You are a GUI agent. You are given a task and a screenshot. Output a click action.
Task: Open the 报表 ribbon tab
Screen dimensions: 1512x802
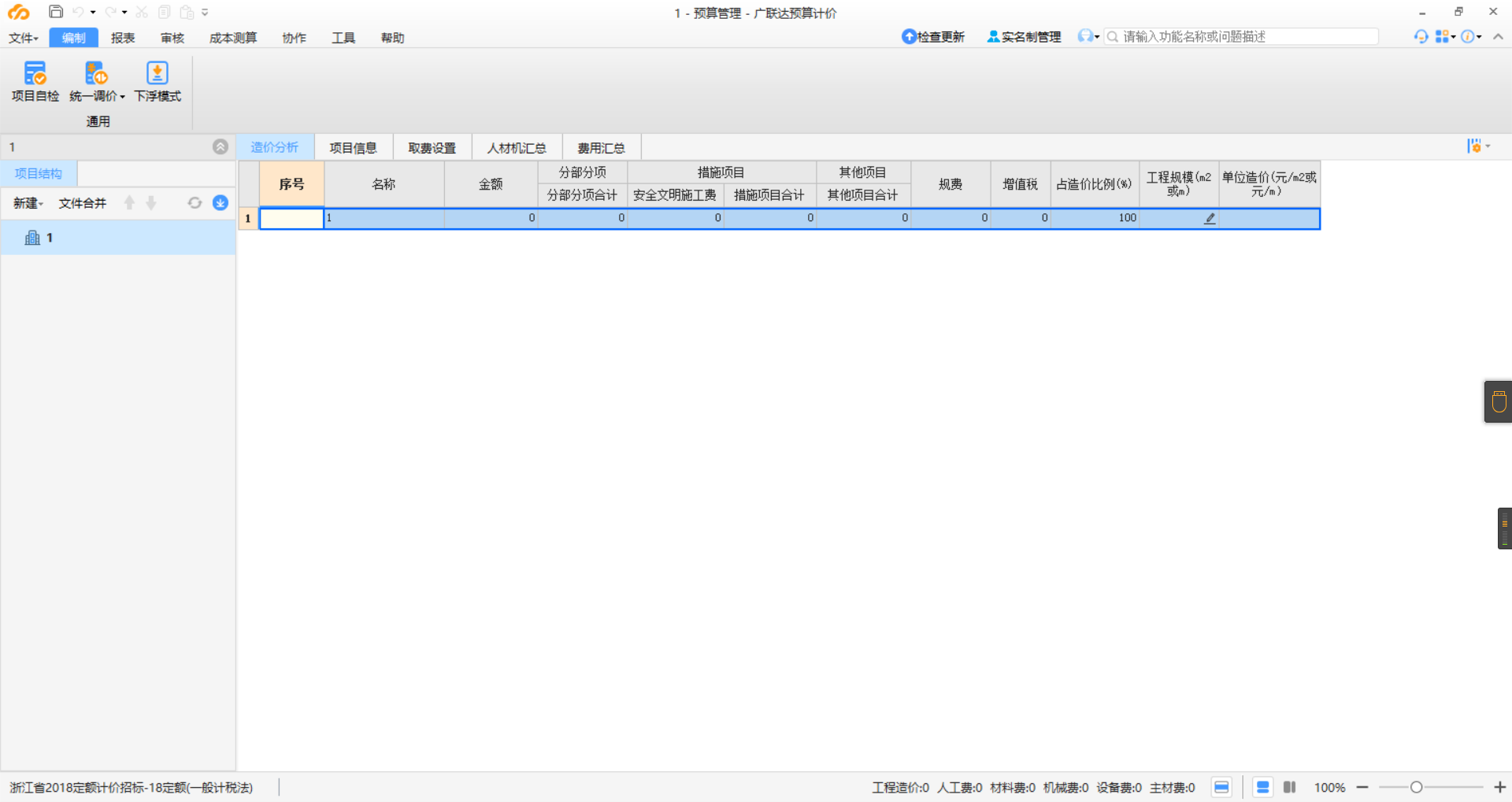point(123,38)
